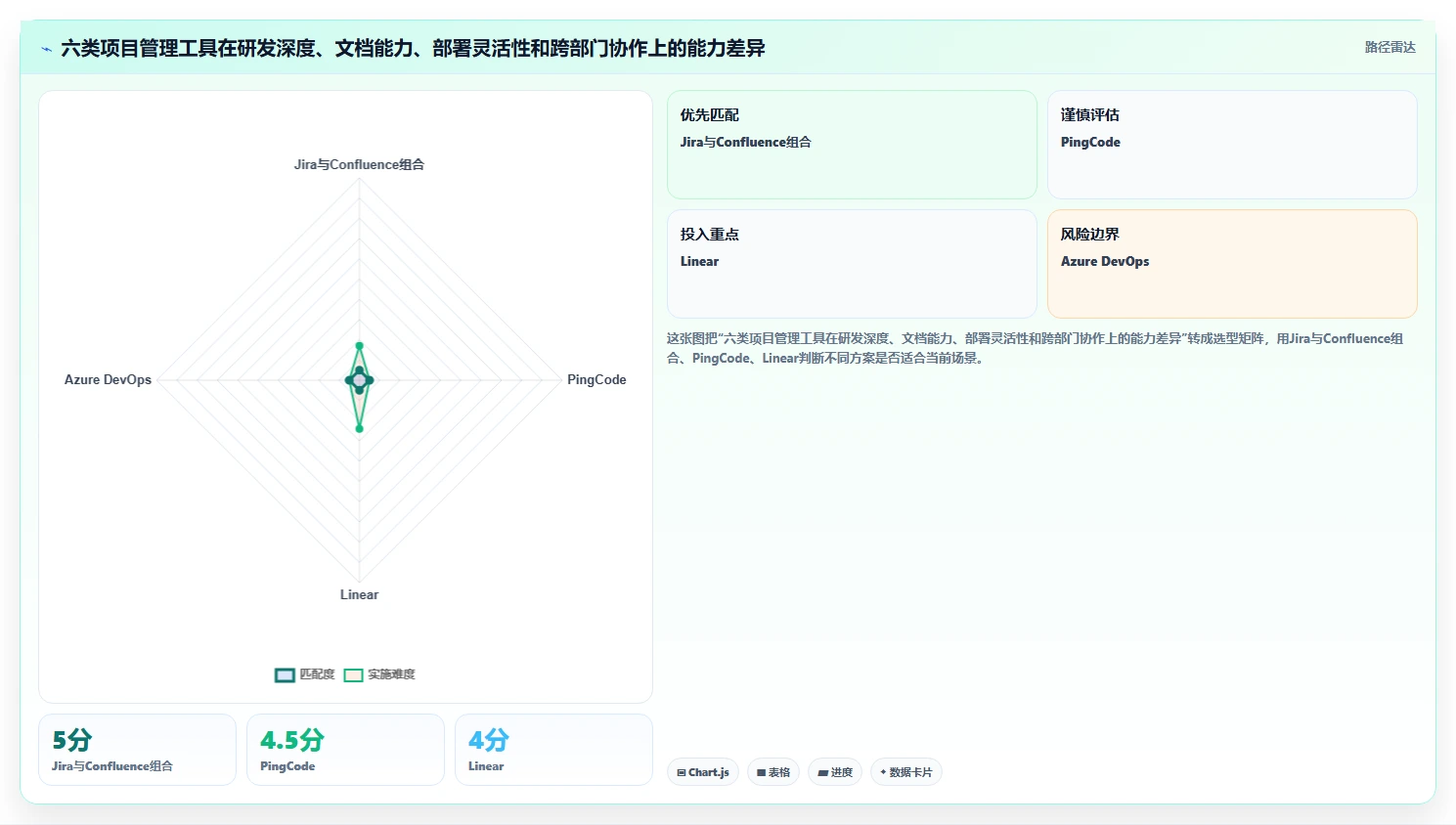
Task: Click the title icon beside 六类项目管理工具
Action: [46, 48]
